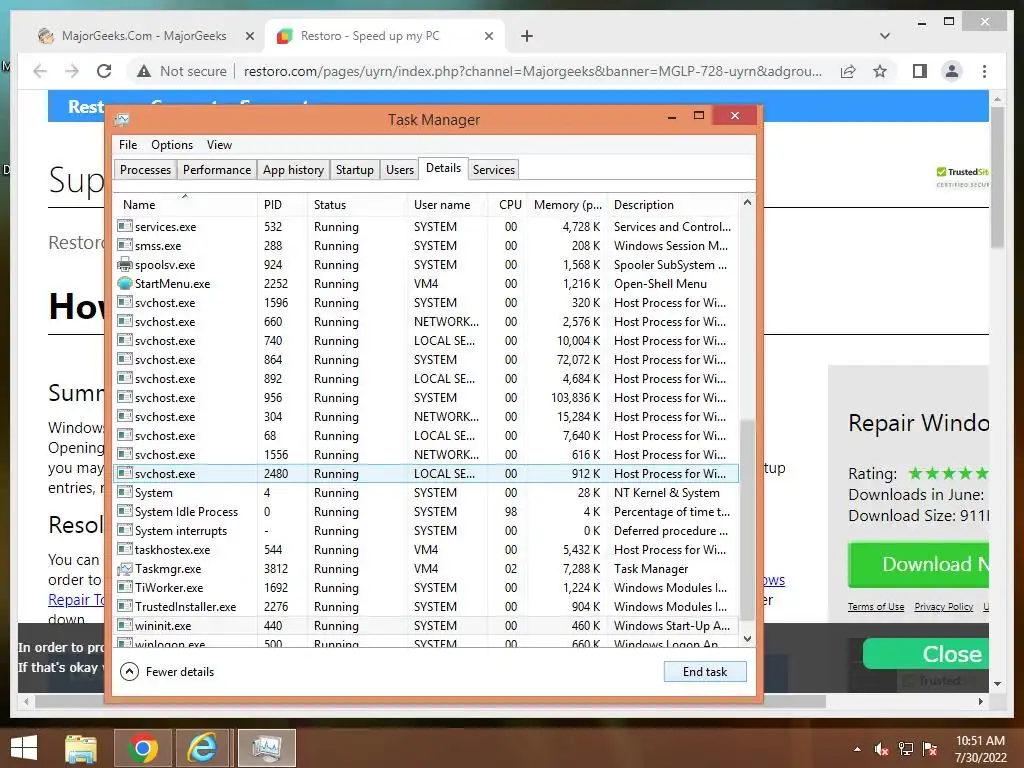Sort by Name column header
The height and width of the screenshot is (768, 1024).
185,204
